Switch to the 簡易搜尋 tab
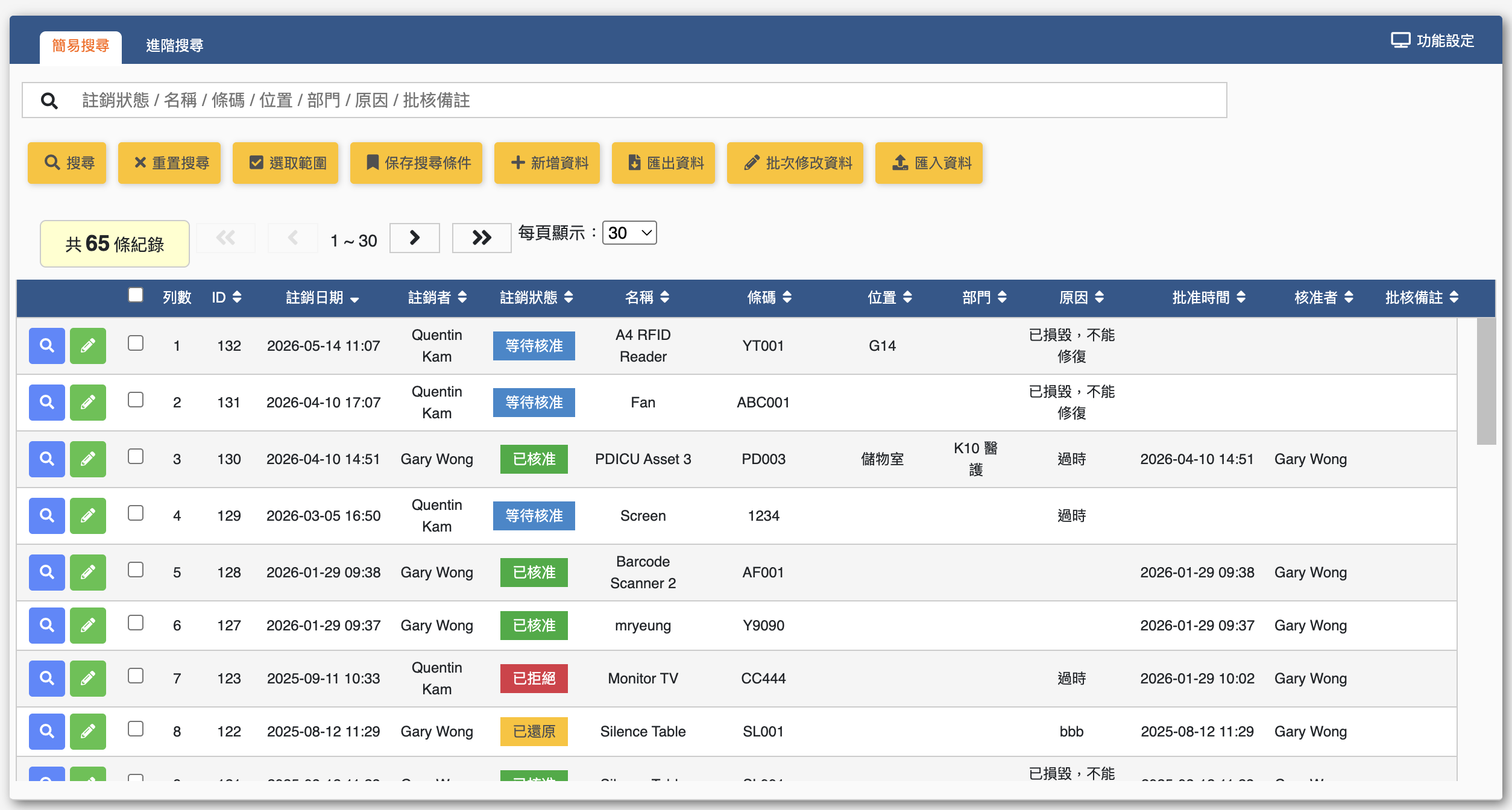This screenshot has width=1512, height=810. [x=81, y=46]
